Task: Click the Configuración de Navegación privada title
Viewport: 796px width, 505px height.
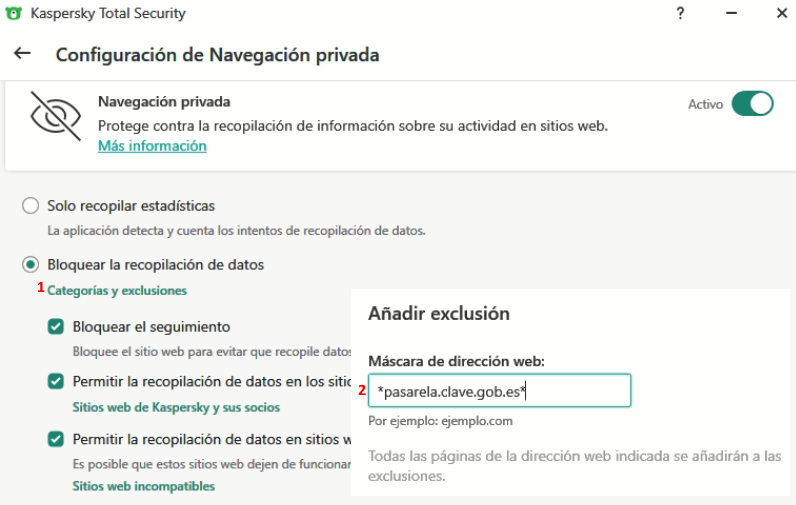Action: (x=217, y=54)
